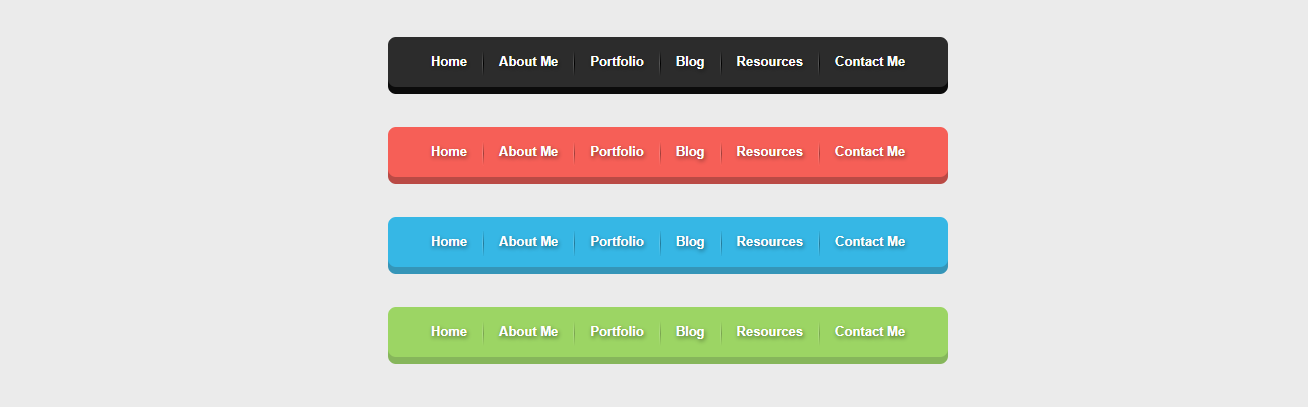This screenshot has height=407, width=1308.
Task: Select About Me in the red menu
Action: [528, 152]
